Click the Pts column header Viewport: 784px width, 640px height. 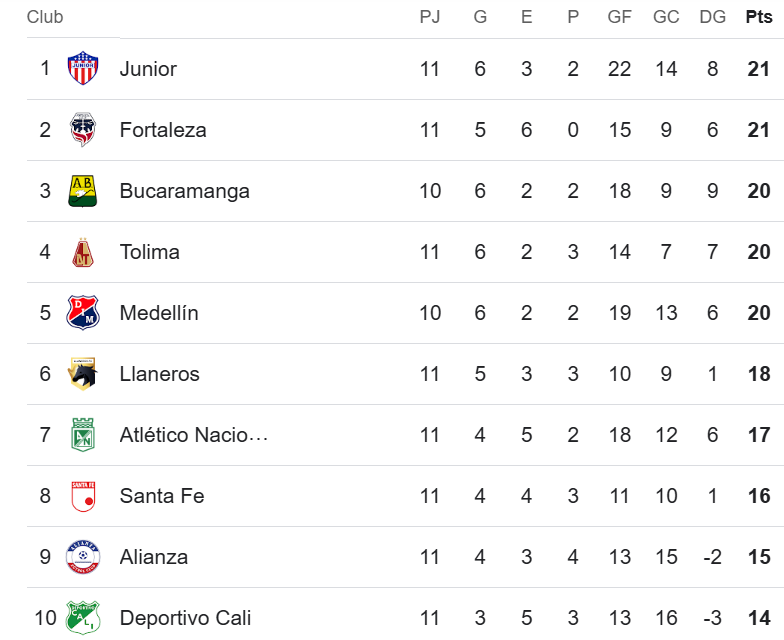tap(759, 17)
